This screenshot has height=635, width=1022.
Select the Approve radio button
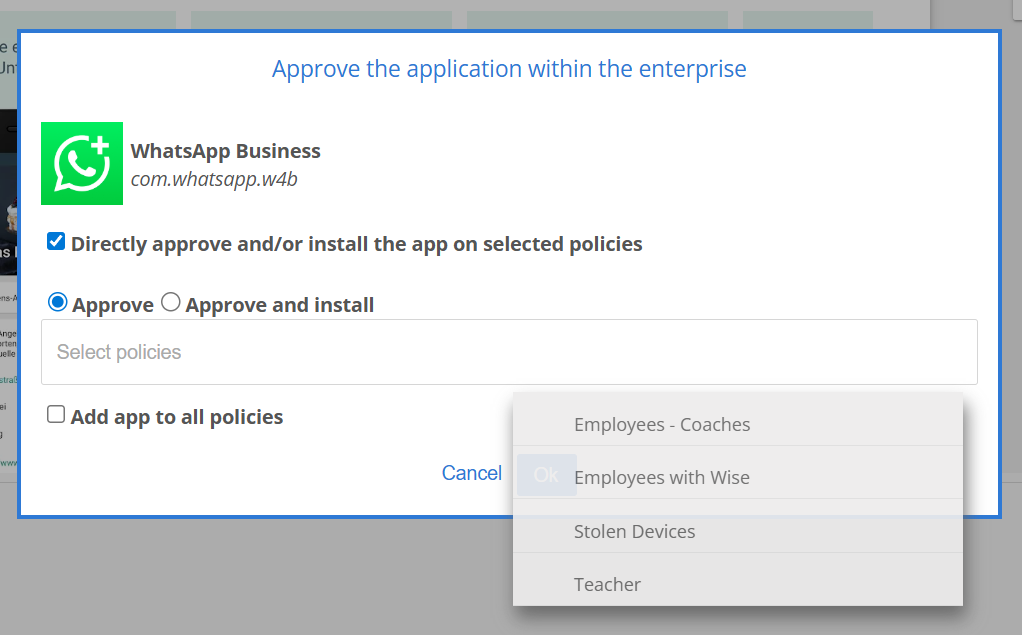(x=58, y=302)
